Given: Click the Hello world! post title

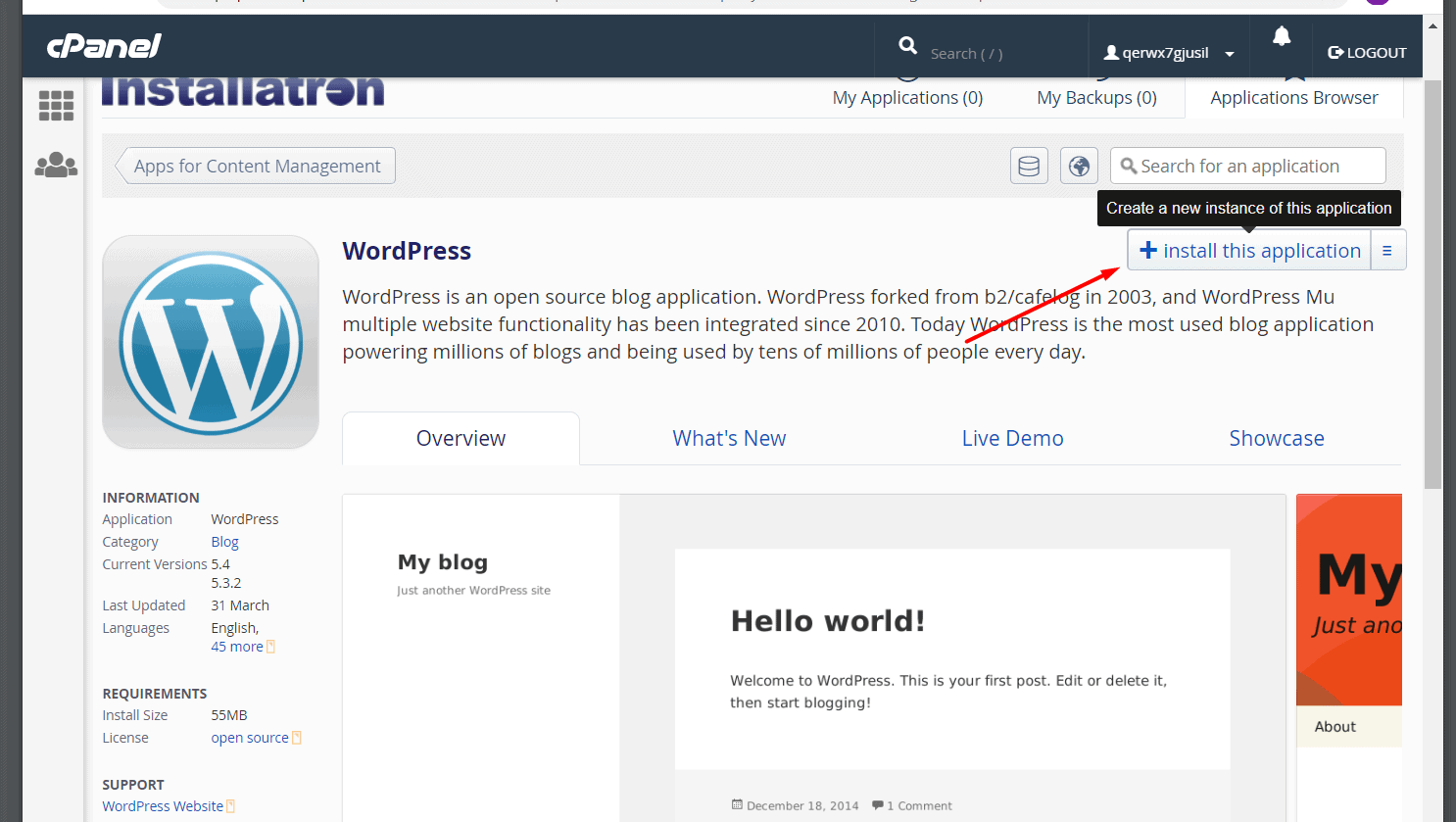Looking at the screenshot, I should 828,621.
